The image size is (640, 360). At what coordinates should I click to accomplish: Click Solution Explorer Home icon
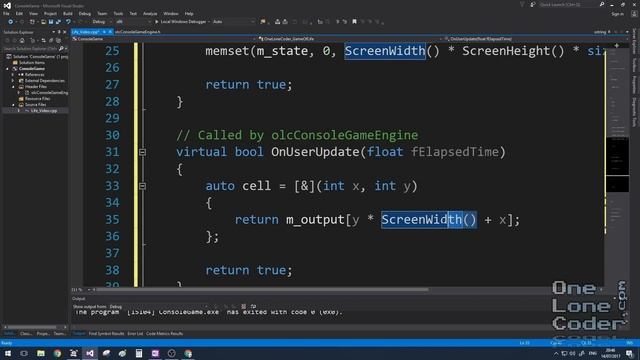pyautogui.click(x=22, y=40)
